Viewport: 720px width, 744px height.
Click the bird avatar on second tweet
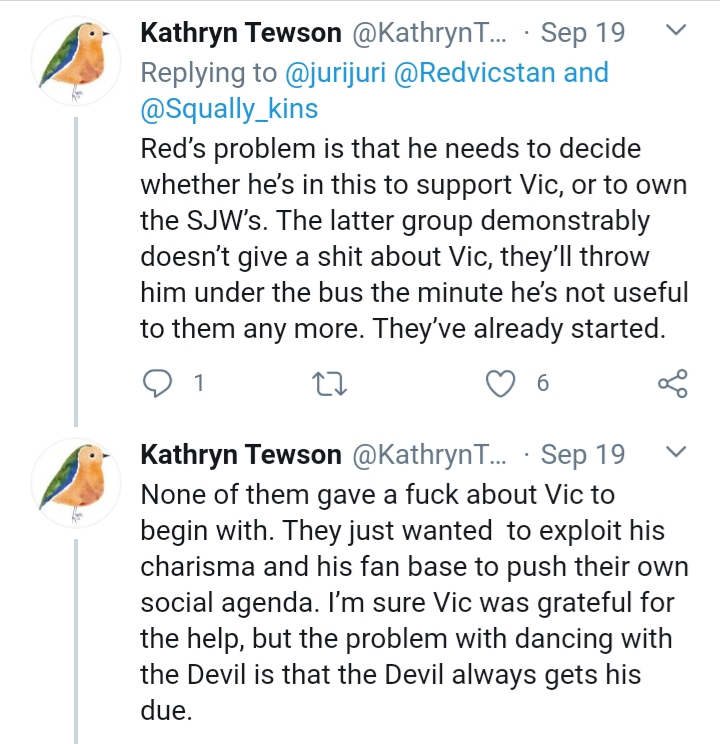point(76,483)
